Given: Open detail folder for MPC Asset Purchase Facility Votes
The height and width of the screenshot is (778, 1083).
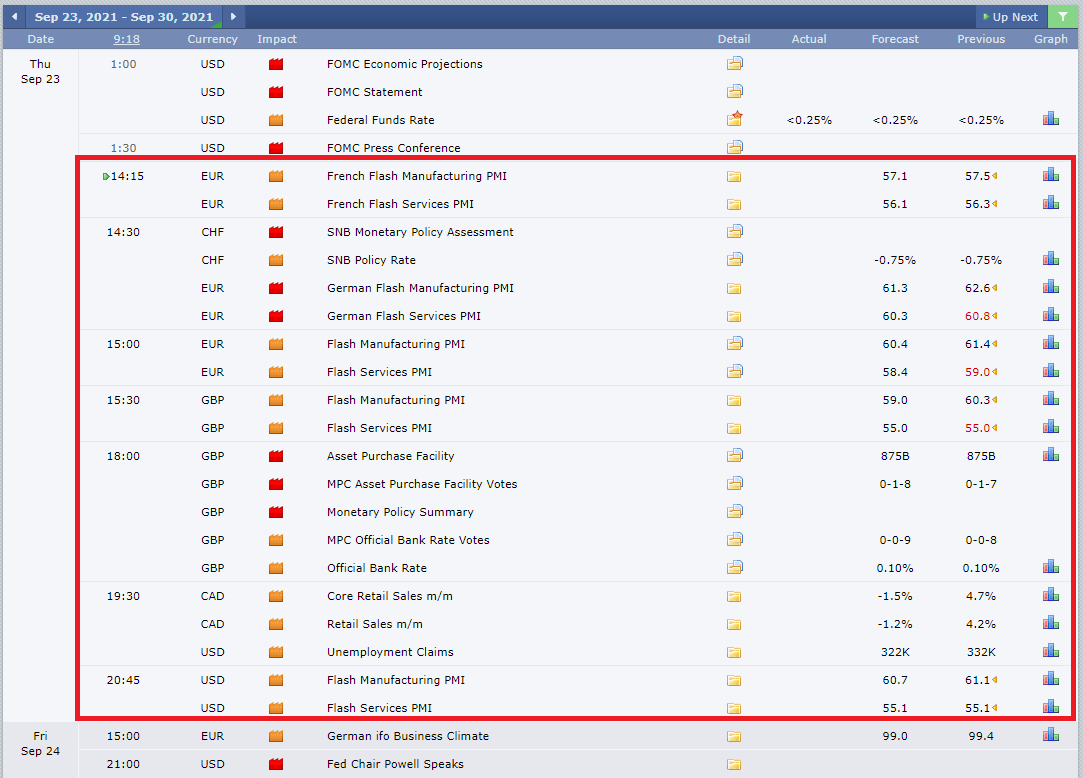Looking at the screenshot, I should tap(734, 483).
